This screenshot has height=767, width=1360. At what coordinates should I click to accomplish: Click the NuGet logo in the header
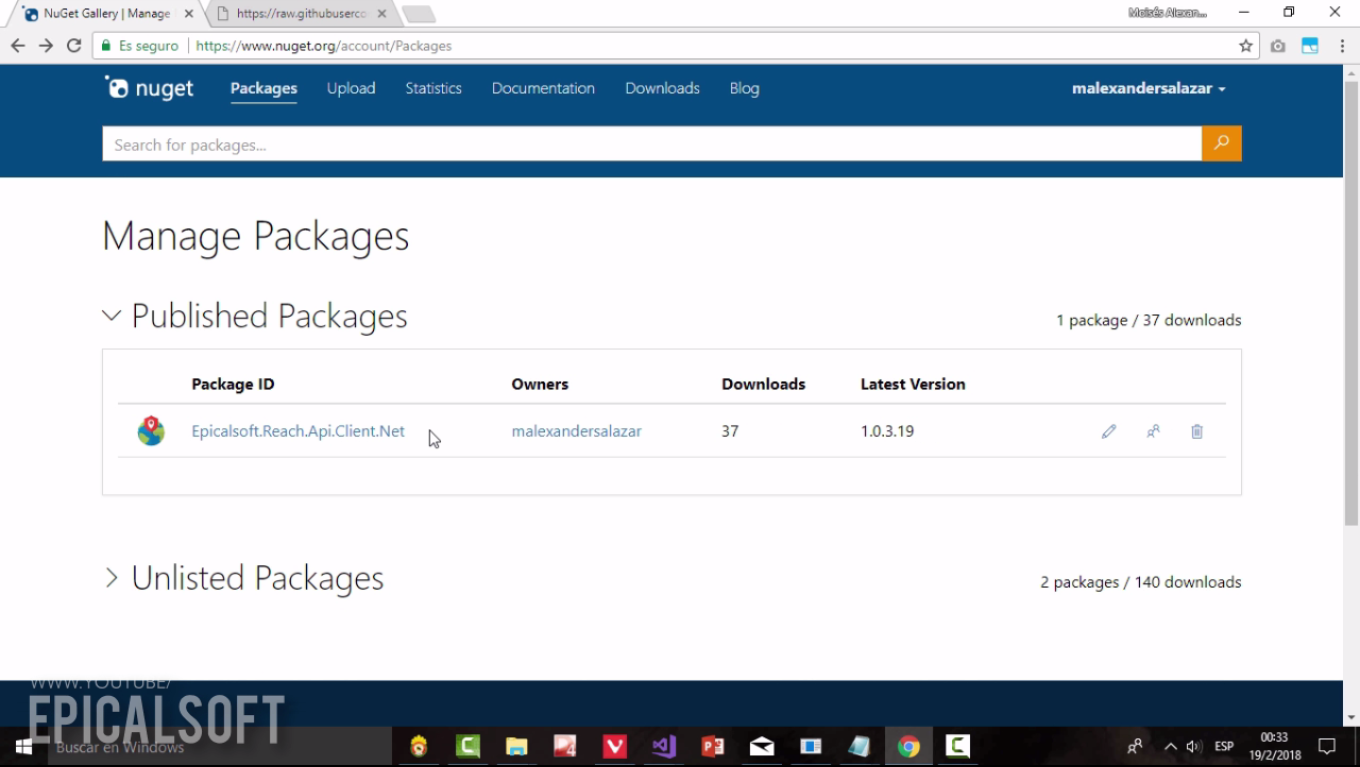coord(148,88)
